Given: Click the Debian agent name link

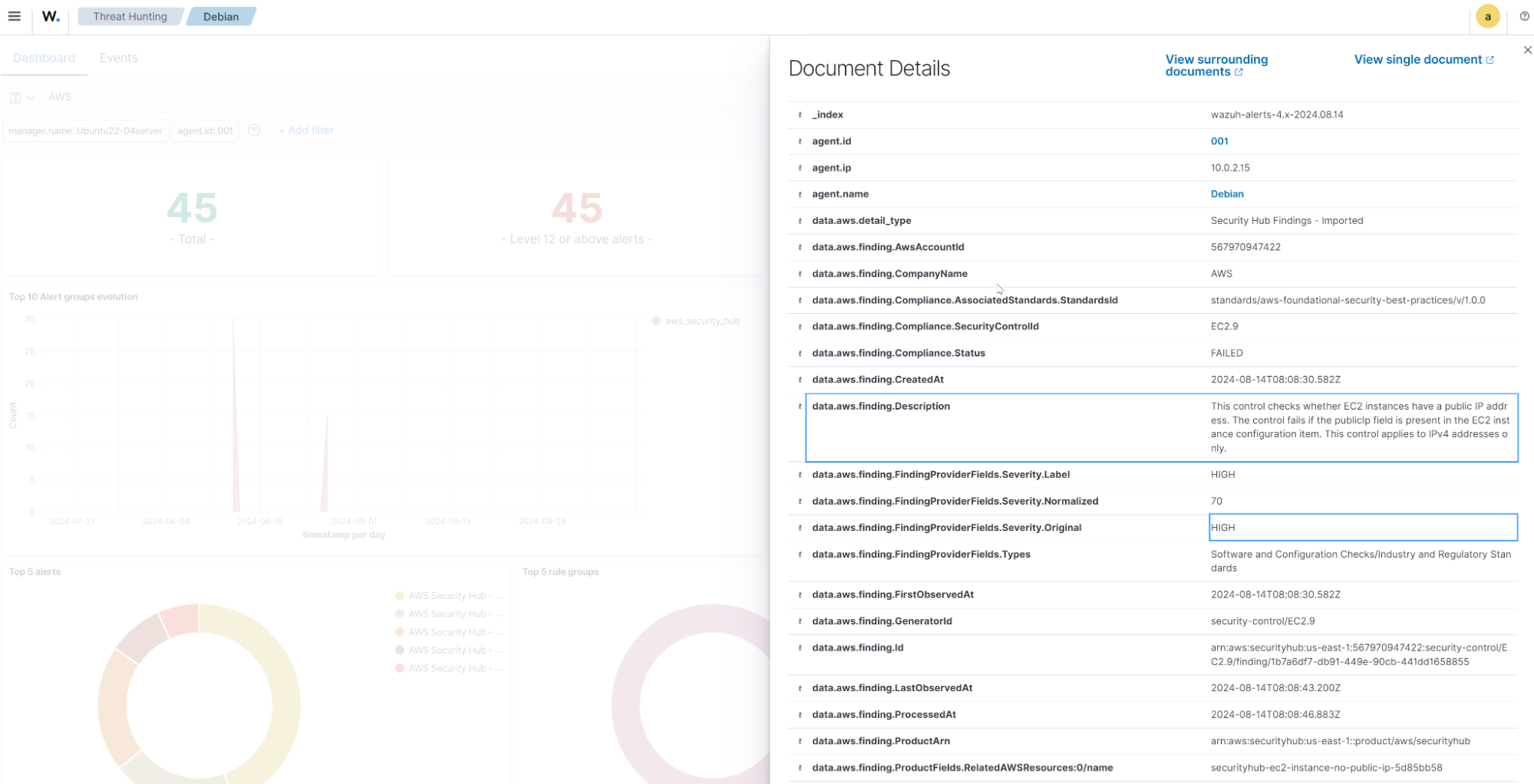Looking at the screenshot, I should click(x=1227, y=194).
